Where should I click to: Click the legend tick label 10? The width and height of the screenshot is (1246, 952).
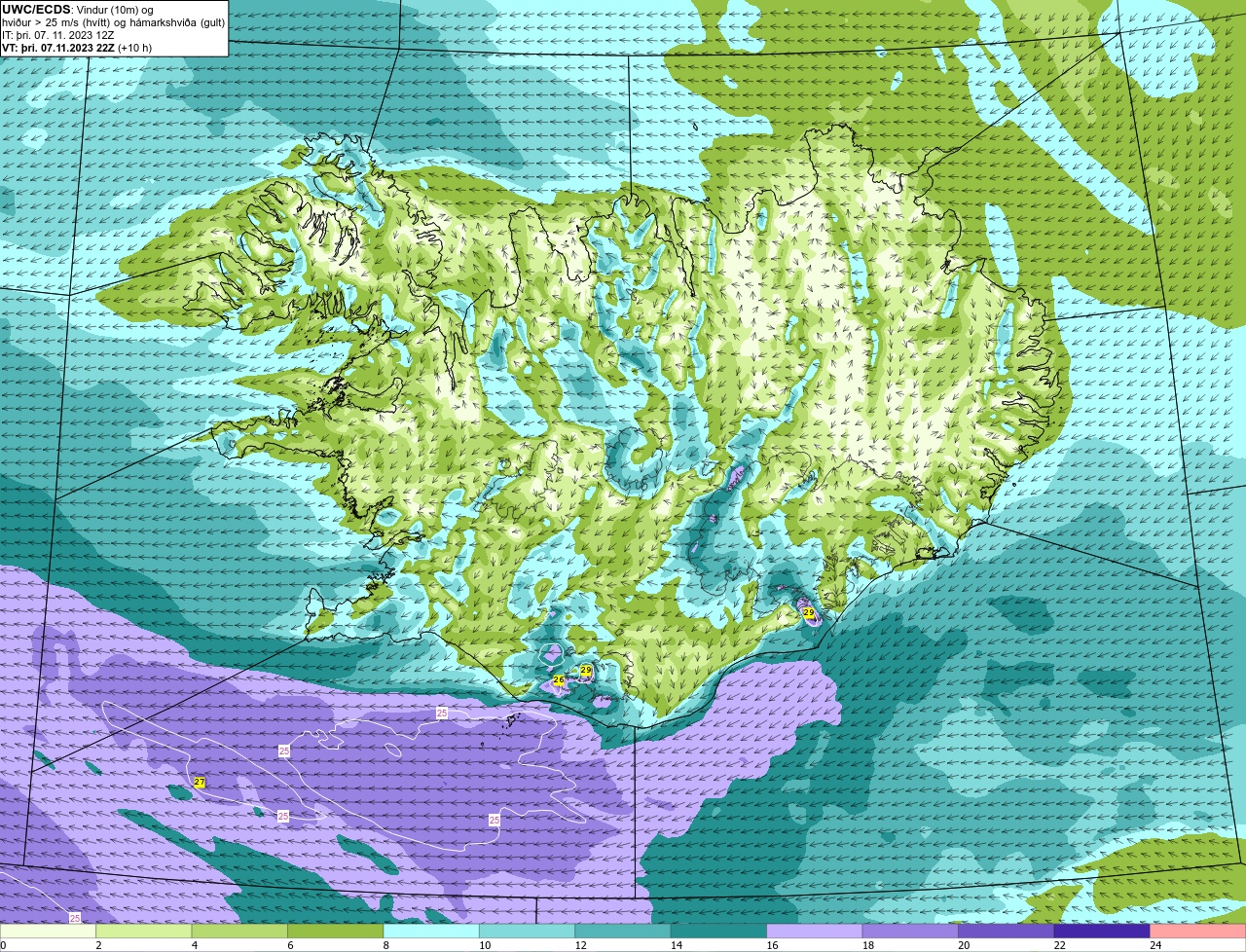coord(485,945)
